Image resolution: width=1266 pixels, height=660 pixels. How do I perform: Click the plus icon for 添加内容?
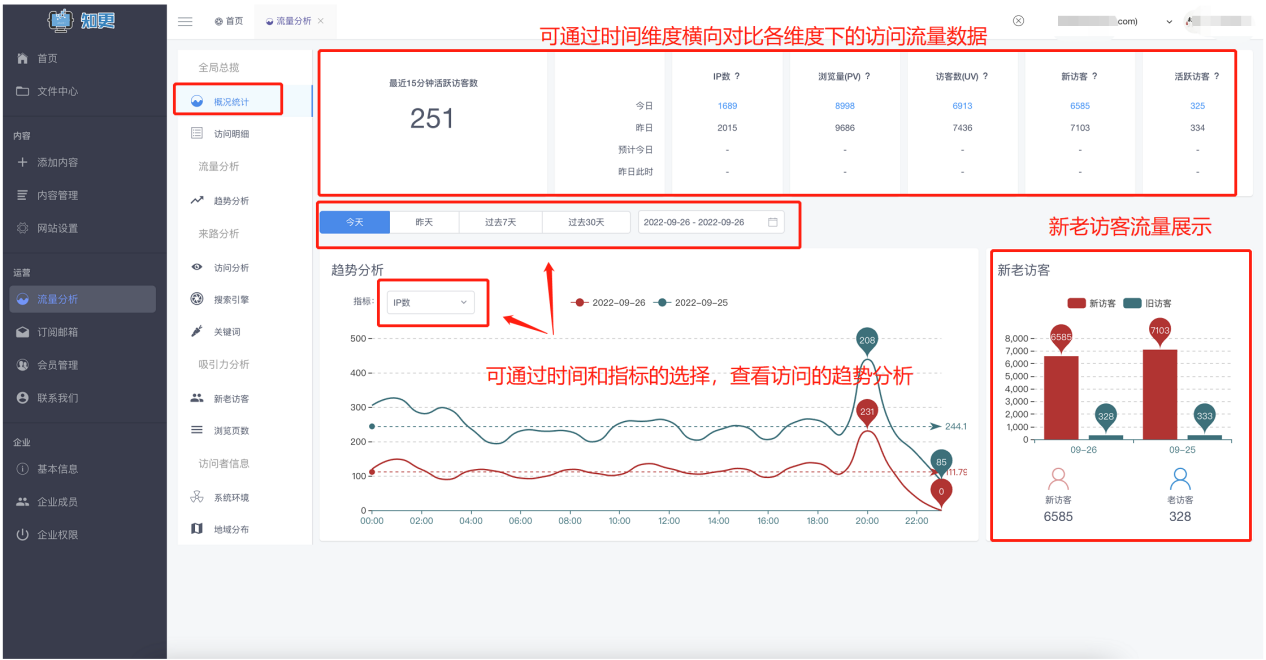[23, 162]
